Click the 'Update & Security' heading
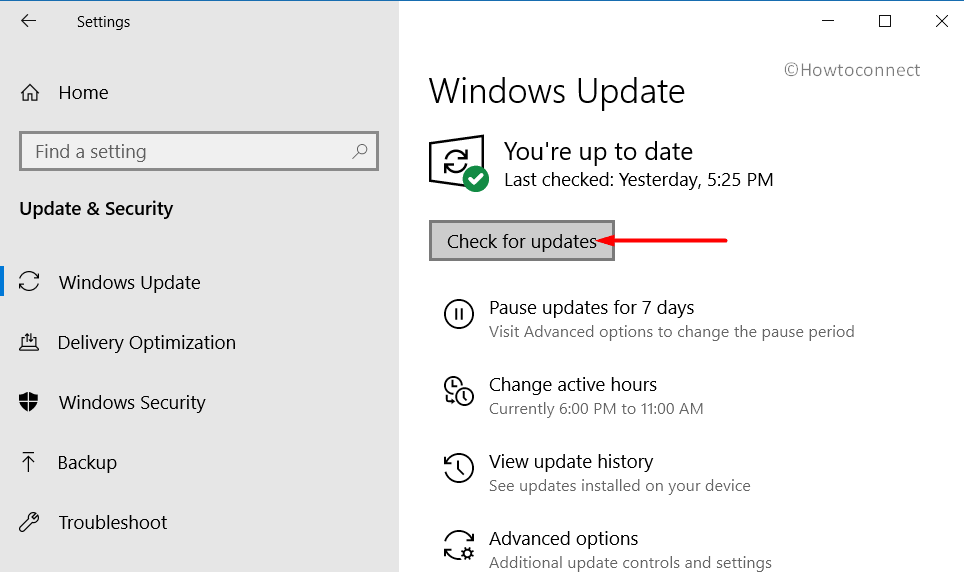Viewport: 964px width, 572px height. (x=97, y=209)
